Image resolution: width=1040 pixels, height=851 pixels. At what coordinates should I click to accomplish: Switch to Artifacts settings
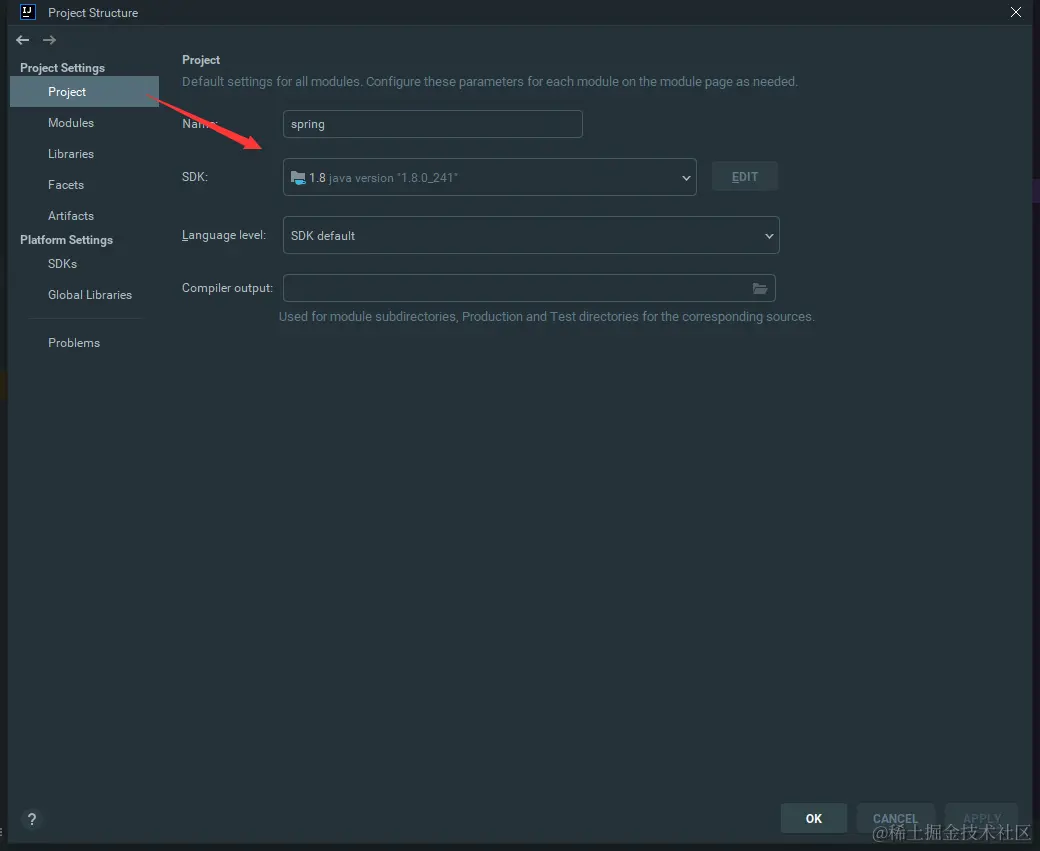[71, 216]
